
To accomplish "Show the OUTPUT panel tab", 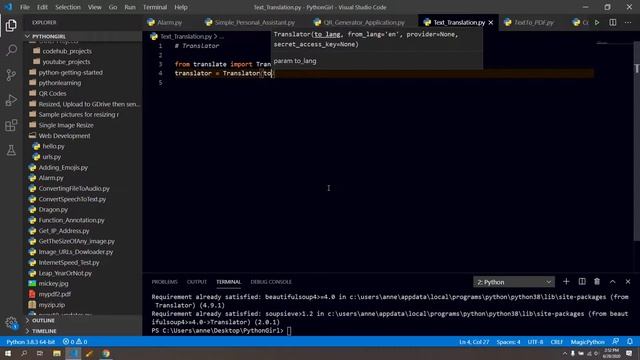I will point(197,282).
